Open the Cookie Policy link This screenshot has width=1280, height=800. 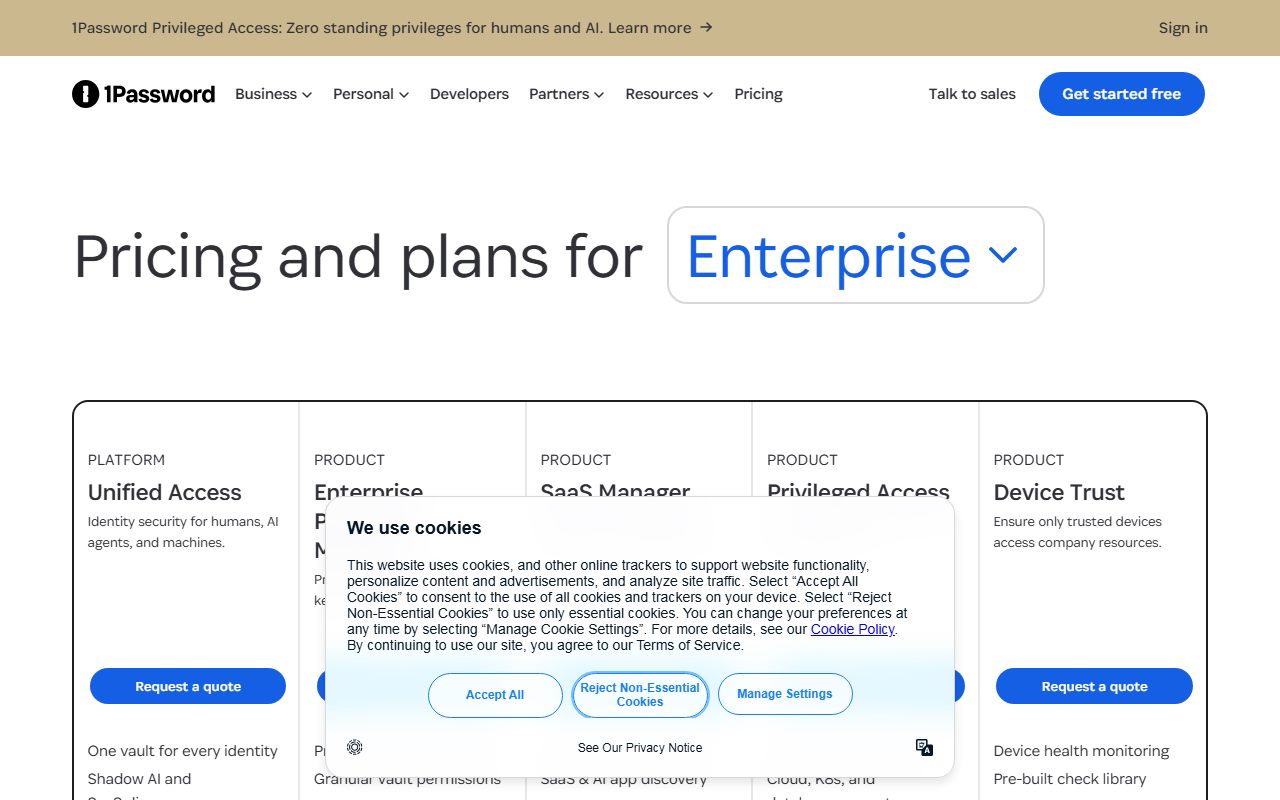click(853, 629)
